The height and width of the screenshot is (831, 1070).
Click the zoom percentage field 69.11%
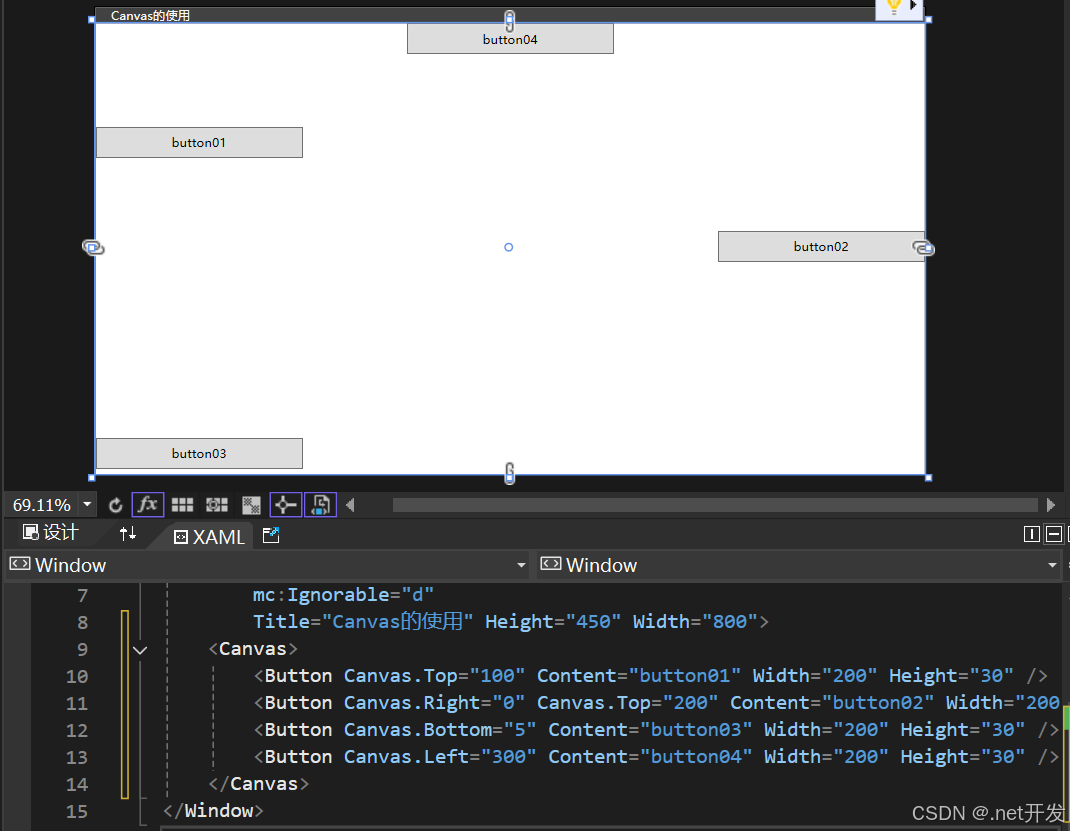42,505
